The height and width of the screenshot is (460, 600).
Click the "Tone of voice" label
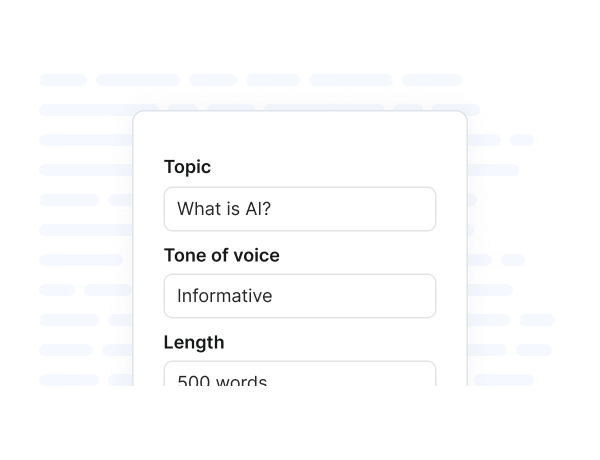[221, 255]
